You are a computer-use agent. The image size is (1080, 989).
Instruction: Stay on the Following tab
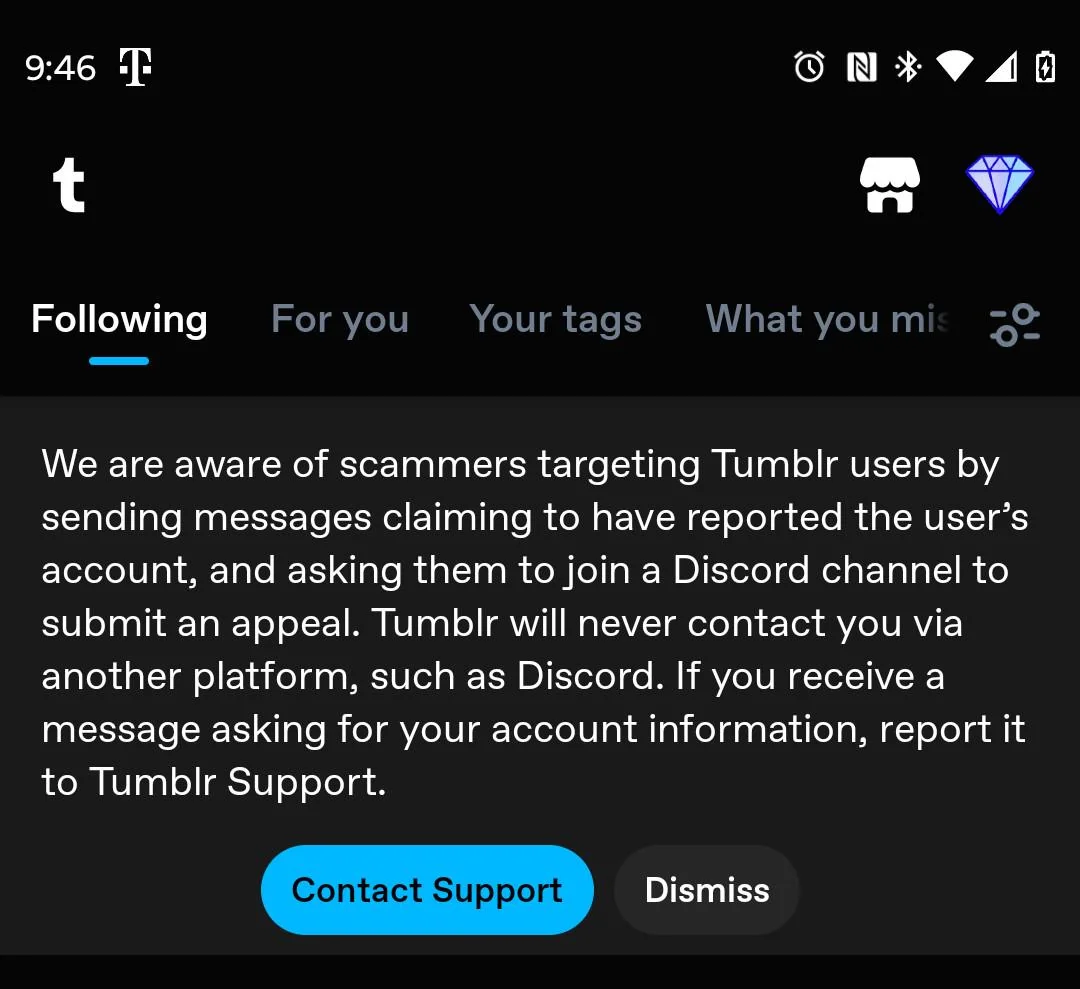coord(118,318)
